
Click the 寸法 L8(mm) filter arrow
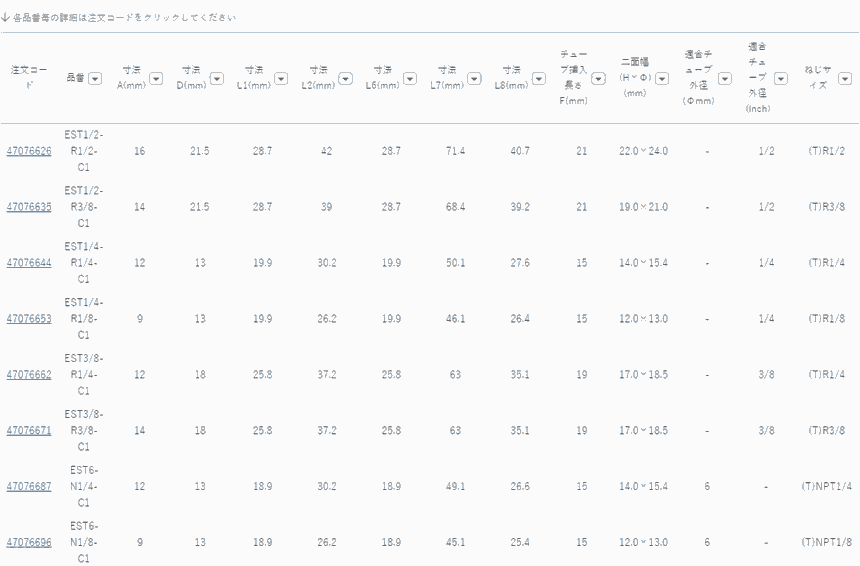[x=538, y=78]
